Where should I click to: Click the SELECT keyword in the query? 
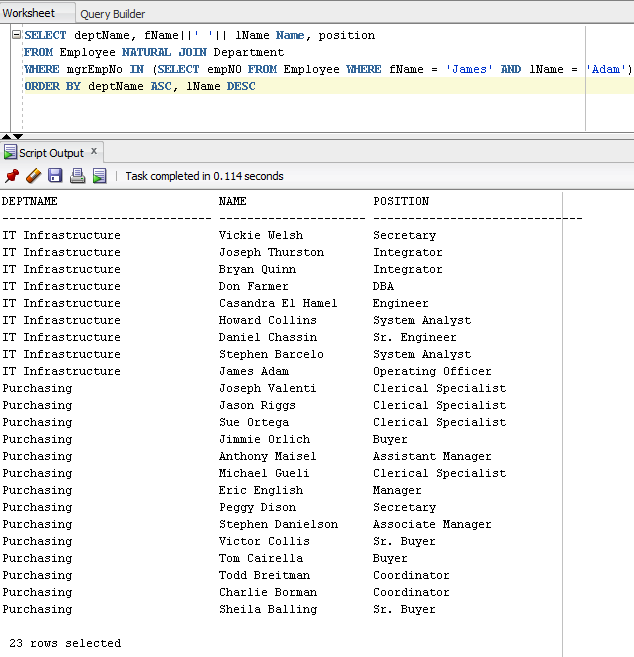click(45, 35)
